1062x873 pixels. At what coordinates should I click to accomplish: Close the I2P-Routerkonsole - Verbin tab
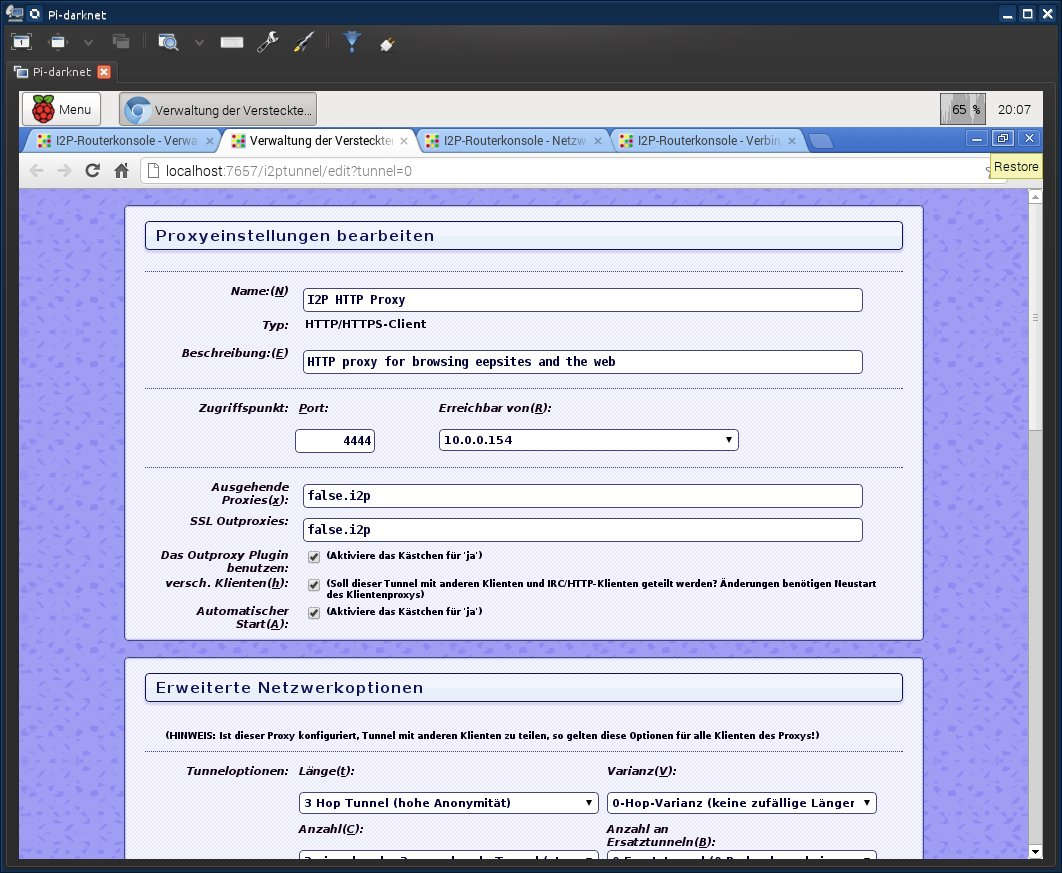pyautogui.click(x=792, y=141)
